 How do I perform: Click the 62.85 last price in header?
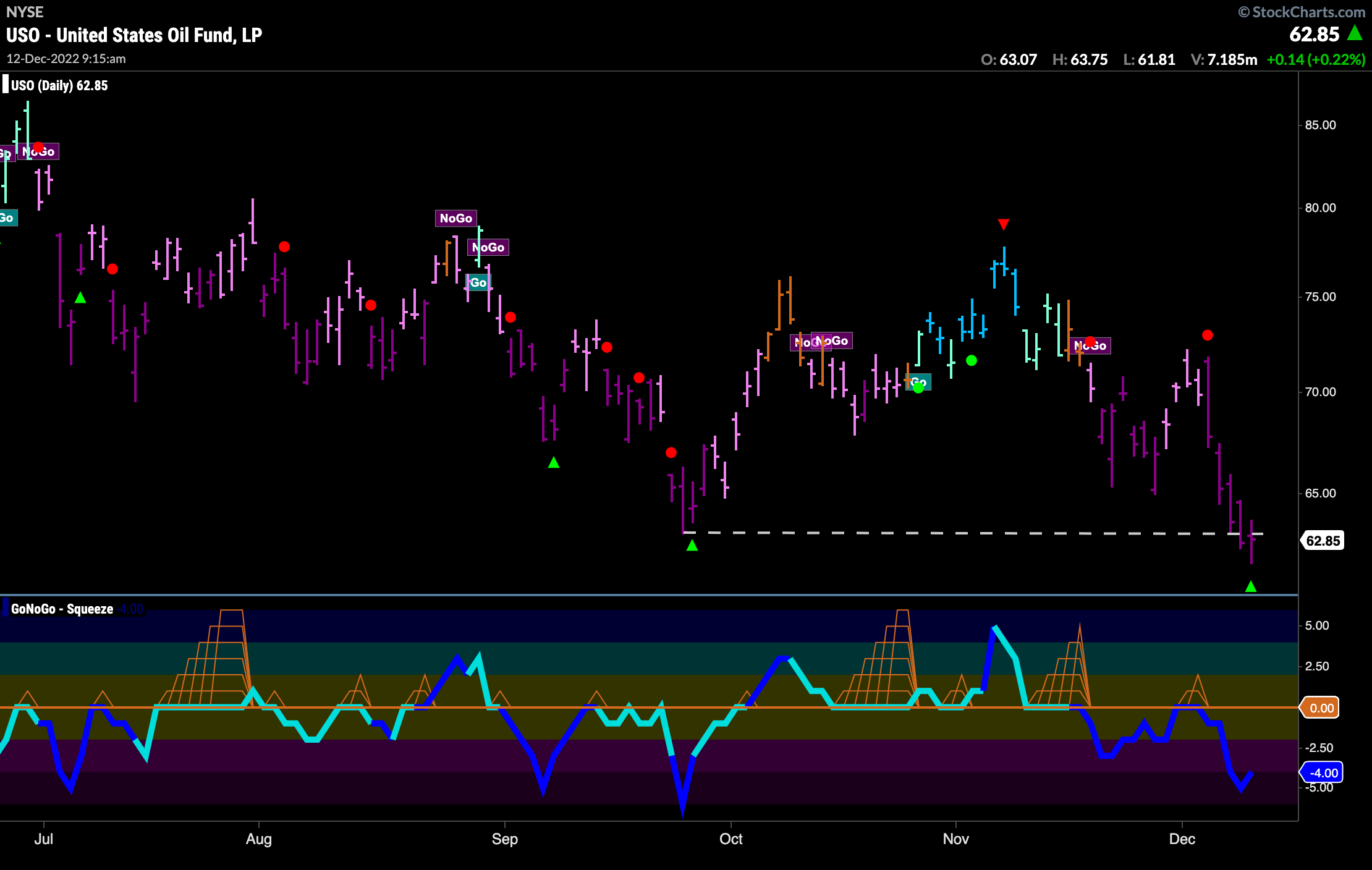tap(1314, 35)
